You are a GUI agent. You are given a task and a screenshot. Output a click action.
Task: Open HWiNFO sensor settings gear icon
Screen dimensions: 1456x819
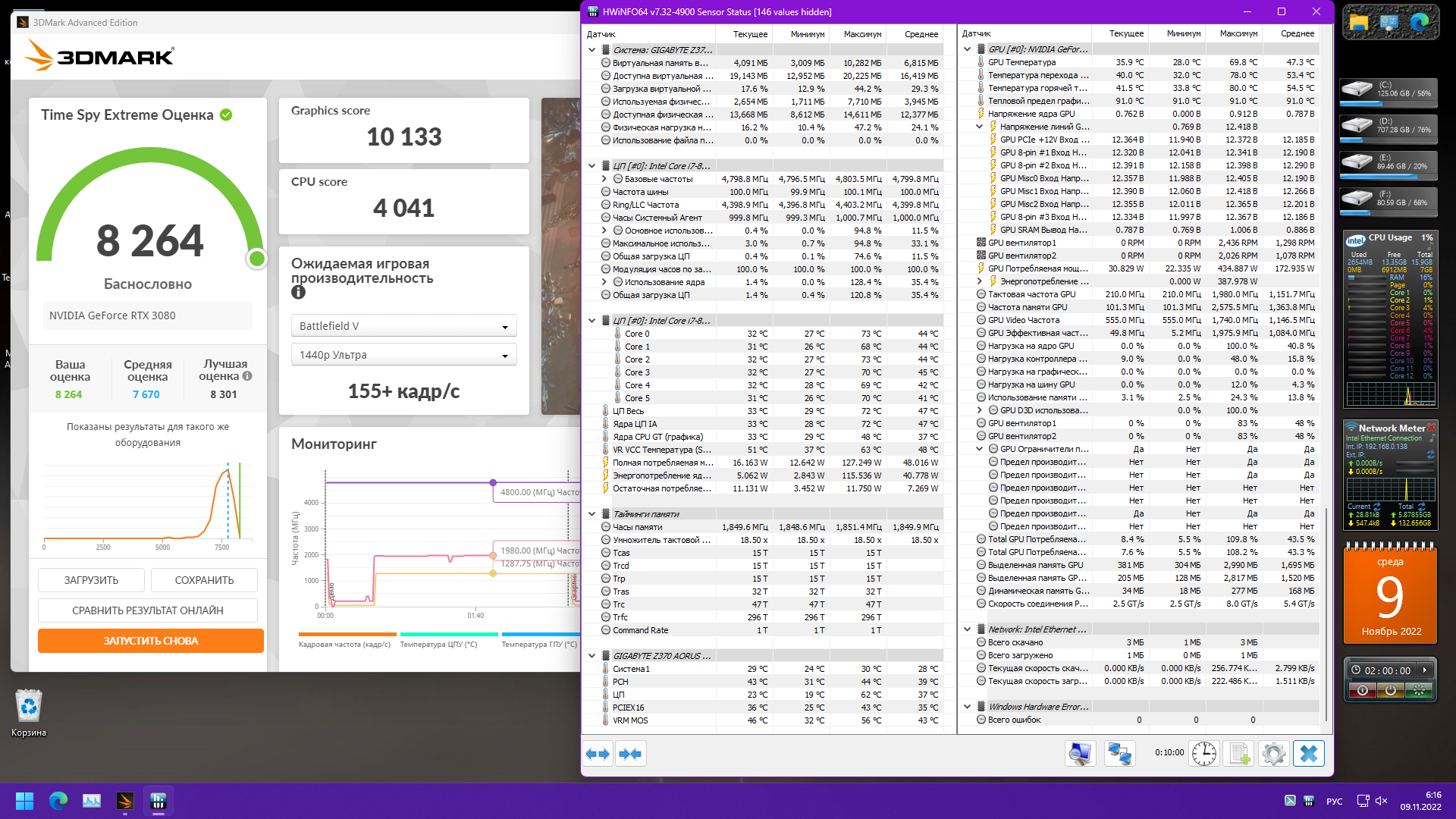(x=1273, y=754)
